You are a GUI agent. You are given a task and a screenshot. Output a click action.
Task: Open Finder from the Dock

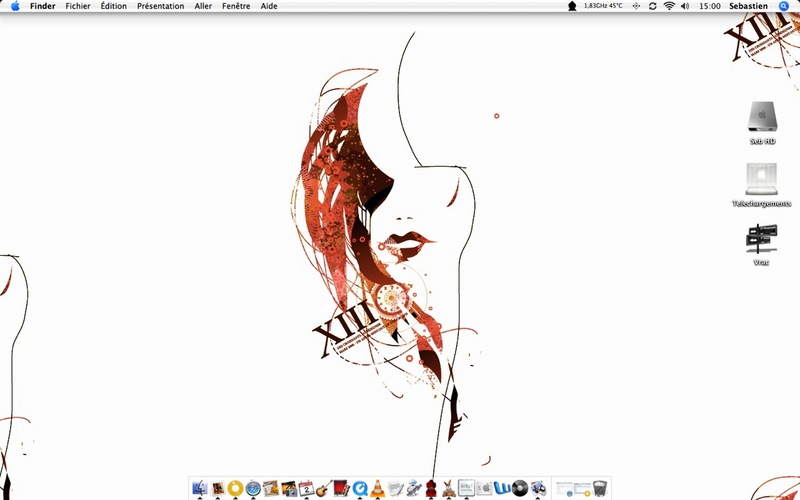[x=198, y=488]
